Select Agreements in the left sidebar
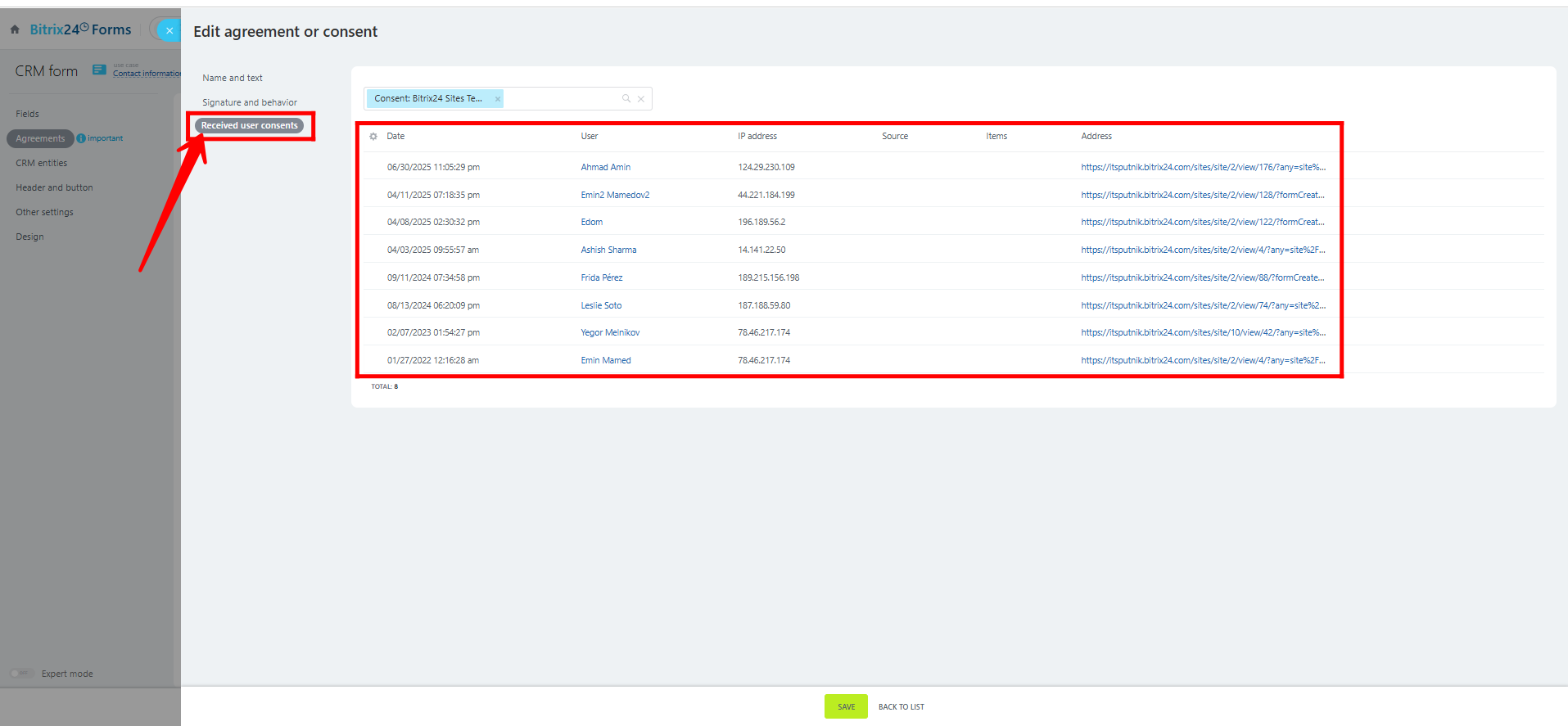The image size is (1568, 726). tap(40, 138)
